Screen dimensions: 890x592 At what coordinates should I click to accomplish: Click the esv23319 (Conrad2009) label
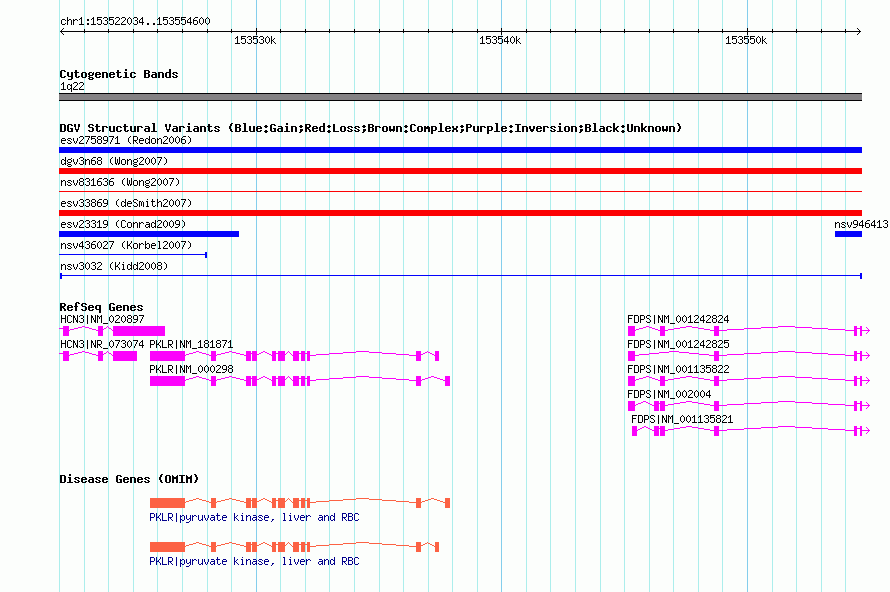(123, 224)
